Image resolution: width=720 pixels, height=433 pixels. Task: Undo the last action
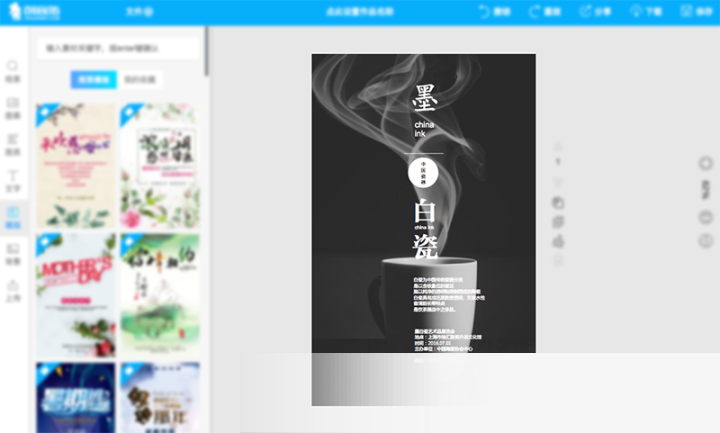pyautogui.click(x=495, y=11)
